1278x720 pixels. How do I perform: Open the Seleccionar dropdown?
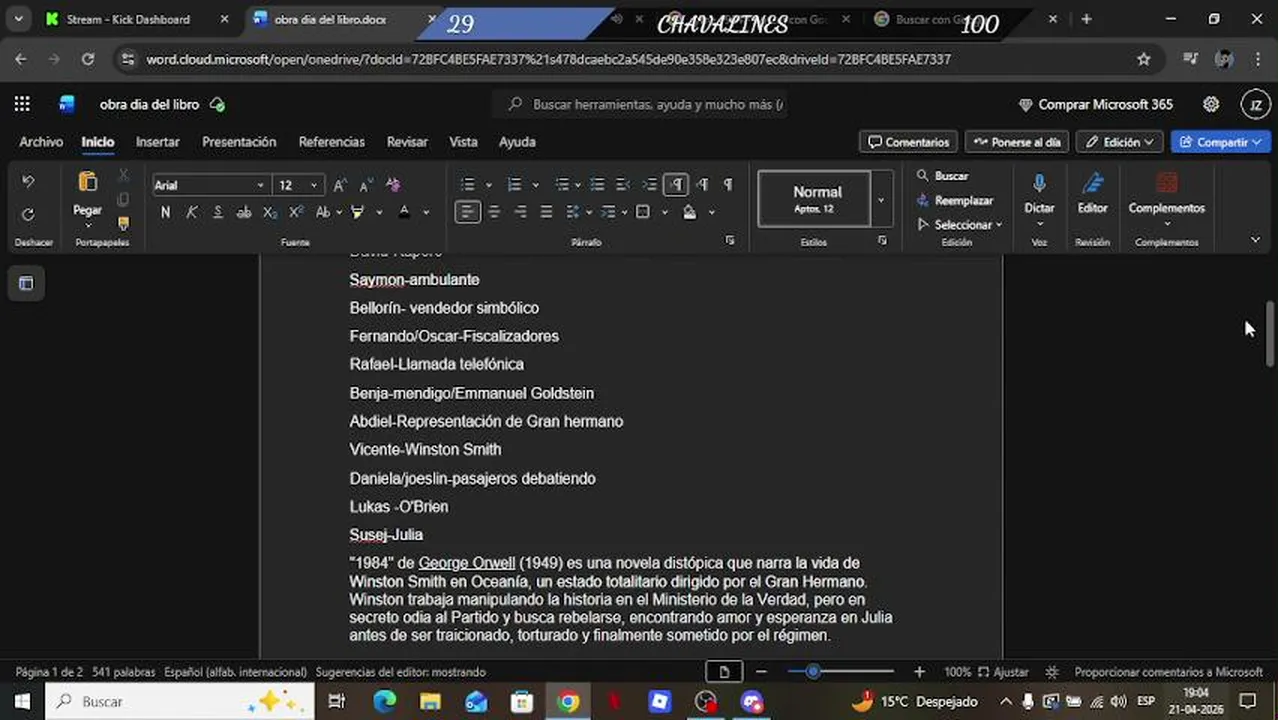(x=960, y=225)
